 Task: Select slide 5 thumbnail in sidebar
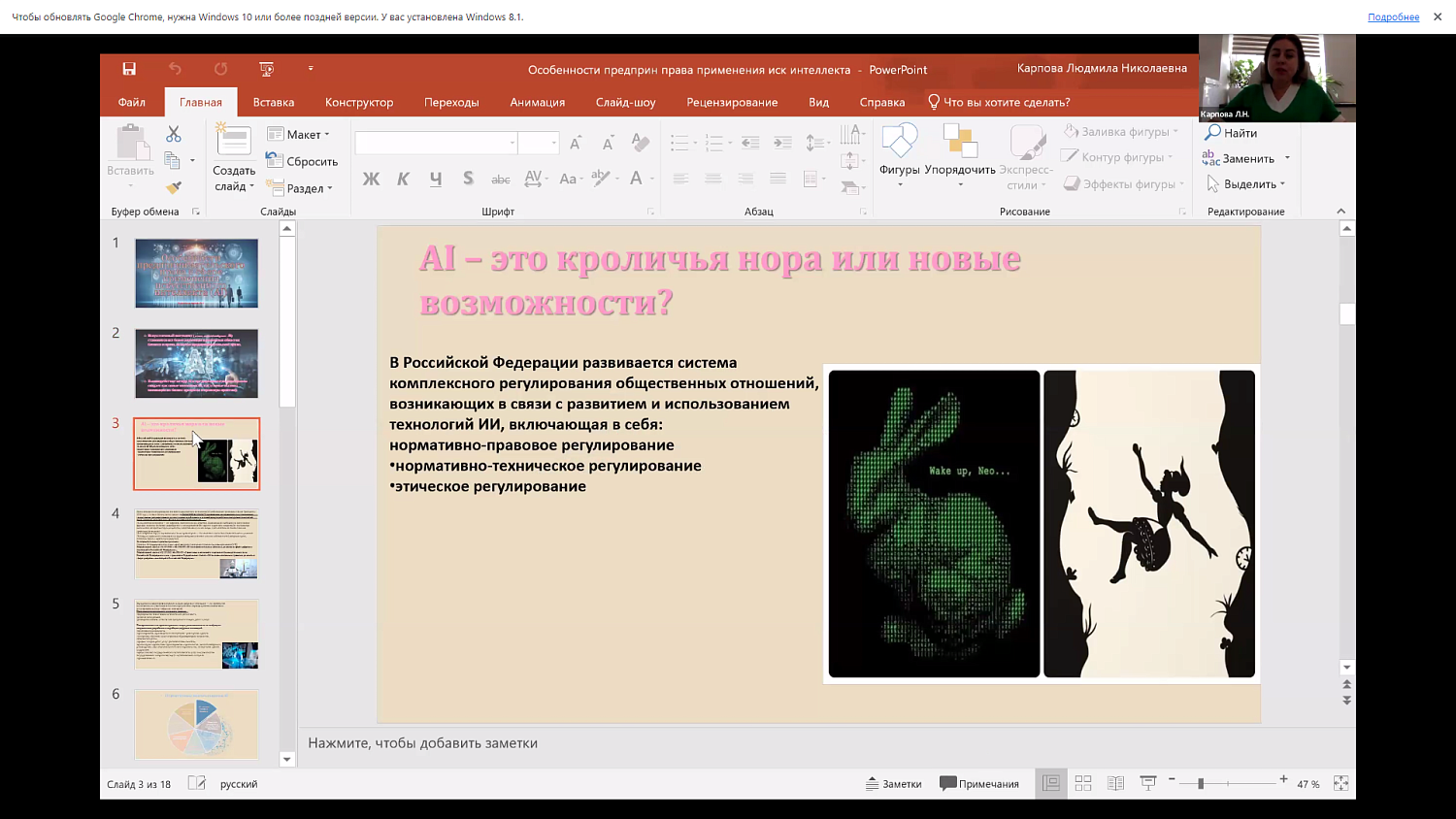coord(196,634)
